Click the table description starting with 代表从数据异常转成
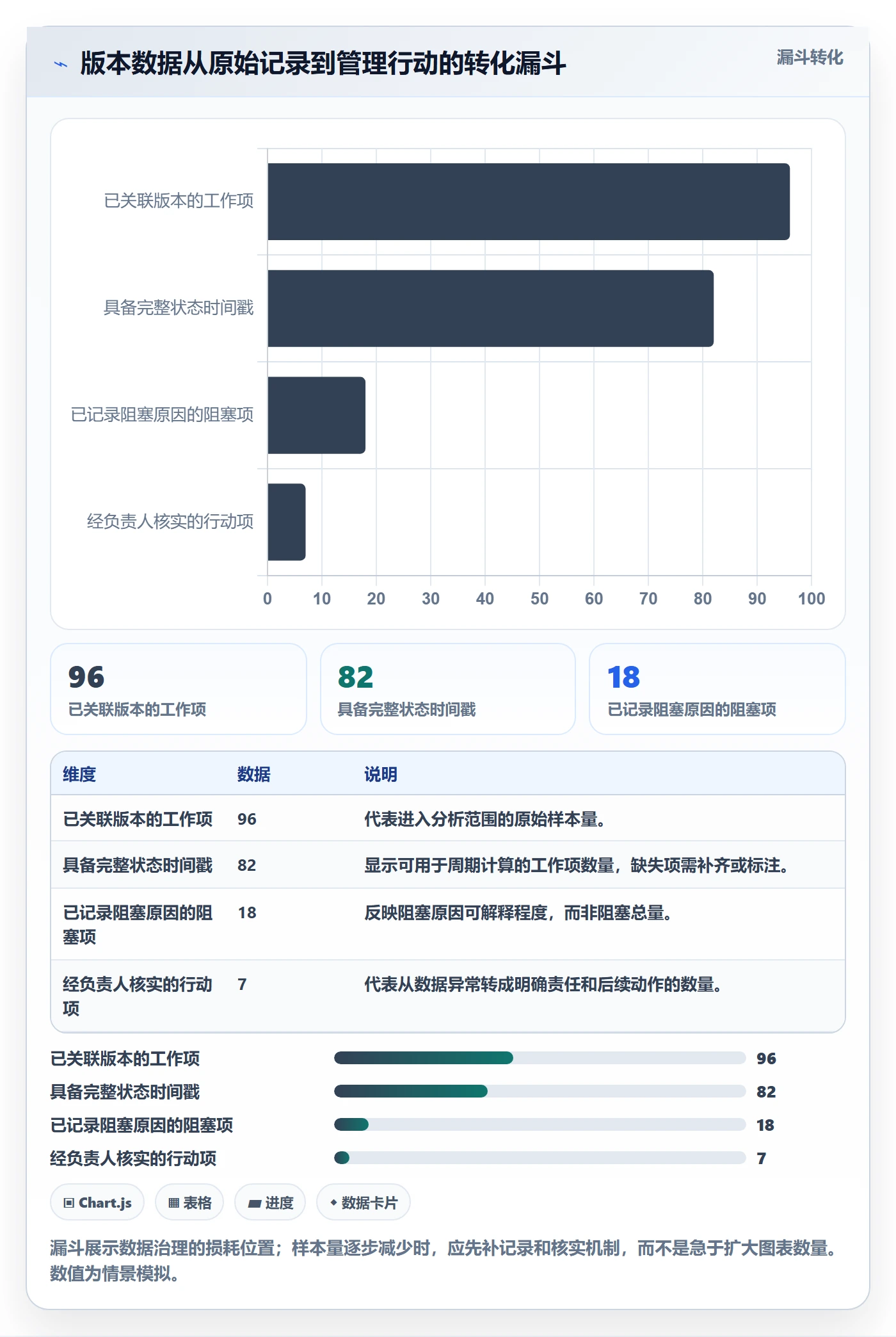The image size is (896, 1337). [543, 984]
